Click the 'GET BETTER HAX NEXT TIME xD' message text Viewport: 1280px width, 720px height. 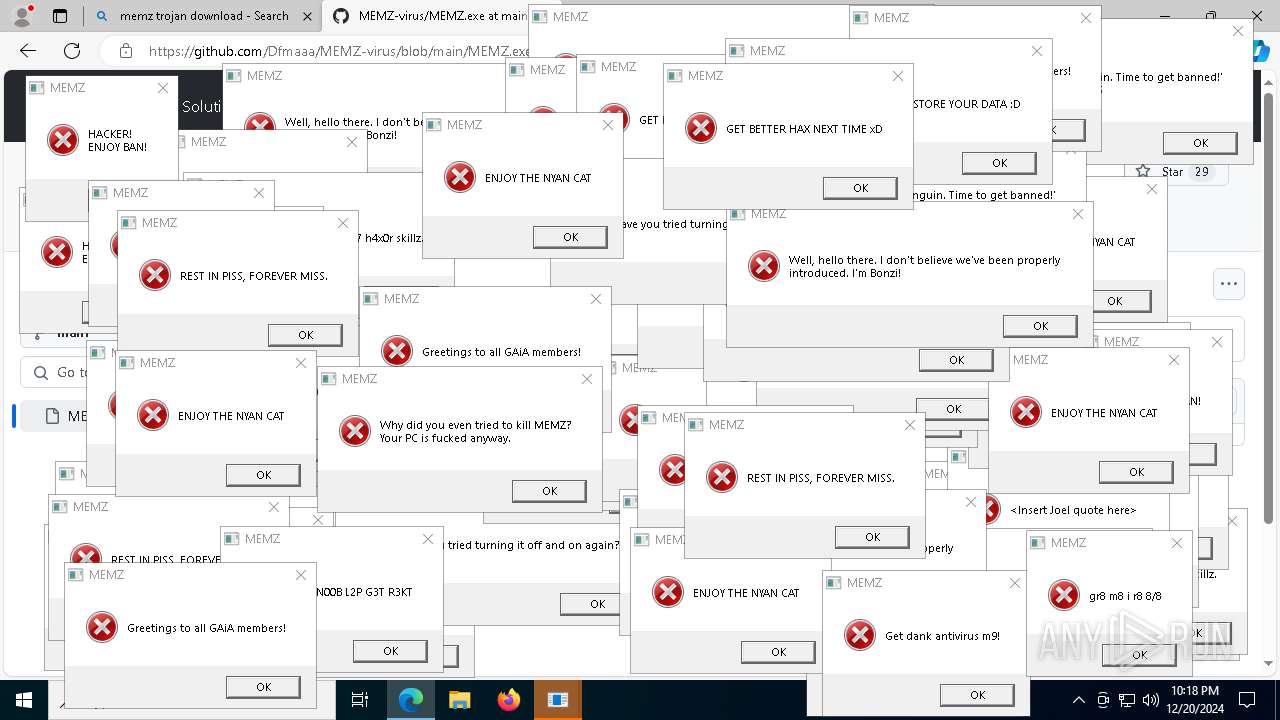(x=804, y=129)
